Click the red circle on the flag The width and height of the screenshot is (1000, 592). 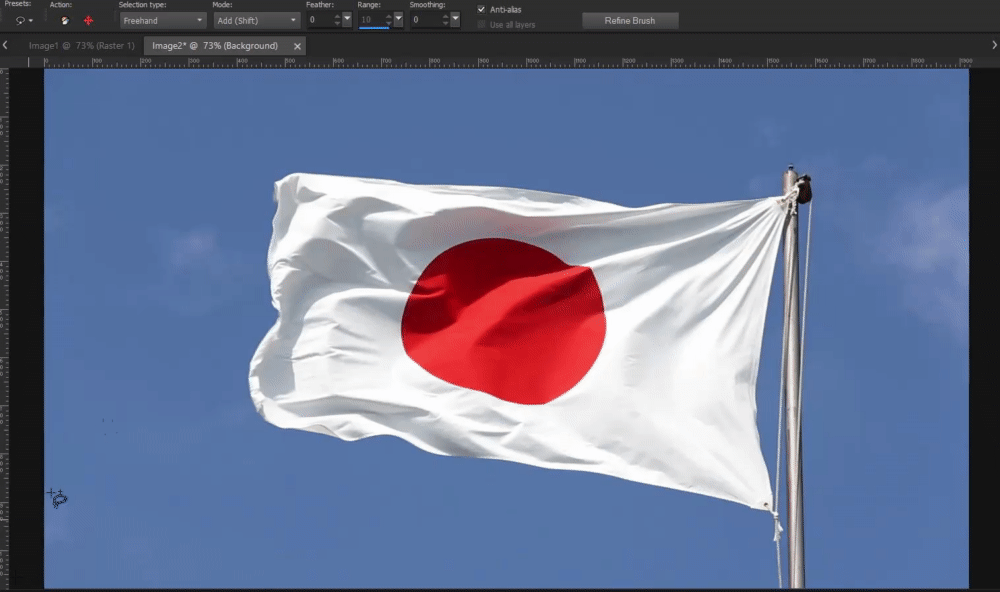point(503,322)
